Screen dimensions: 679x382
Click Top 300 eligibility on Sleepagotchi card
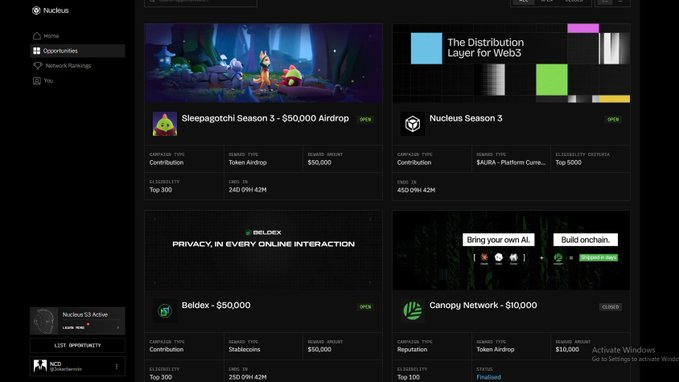(x=161, y=190)
